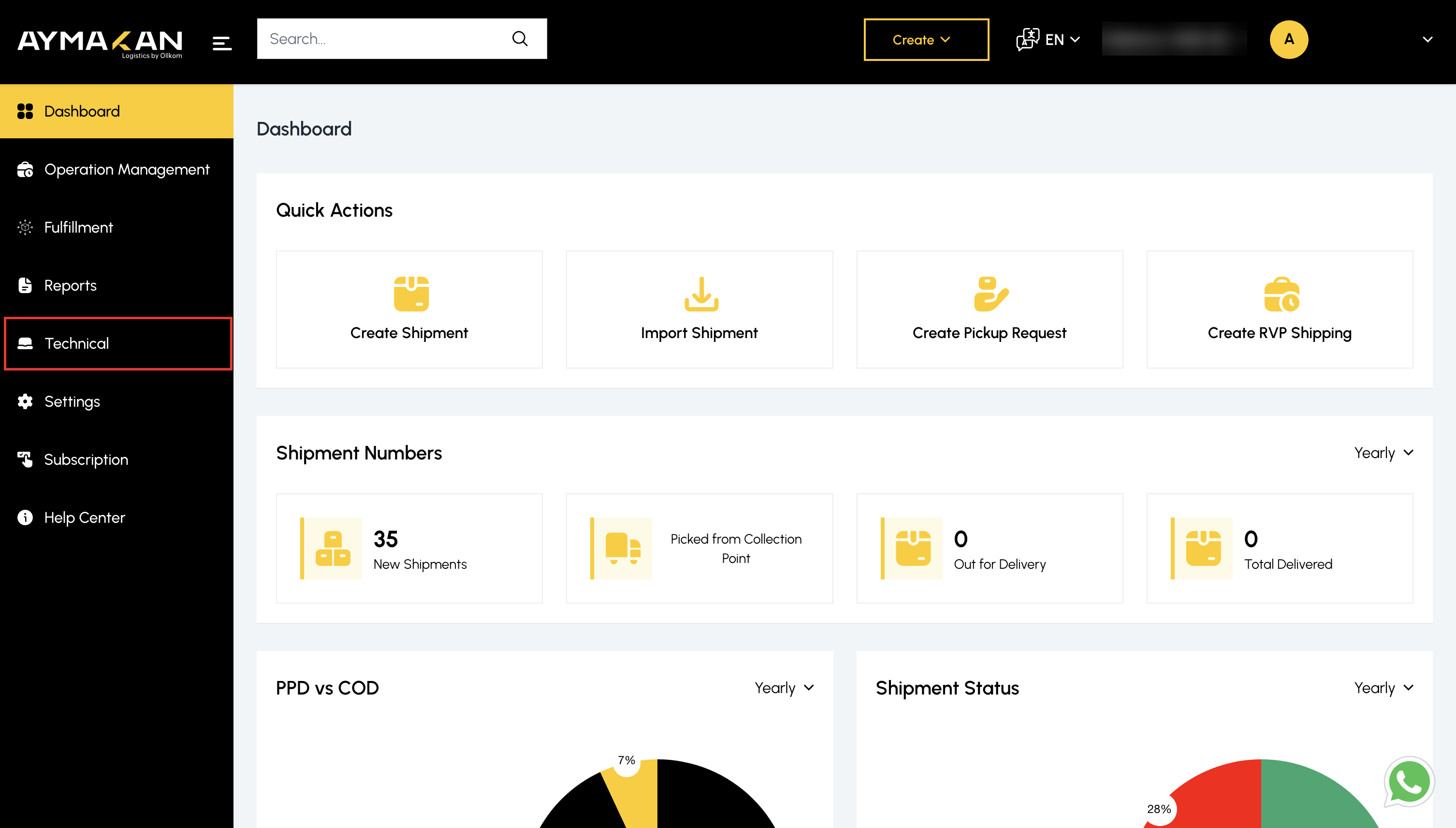Select Dashboard in the sidebar

pyautogui.click(x=116, y=111)
